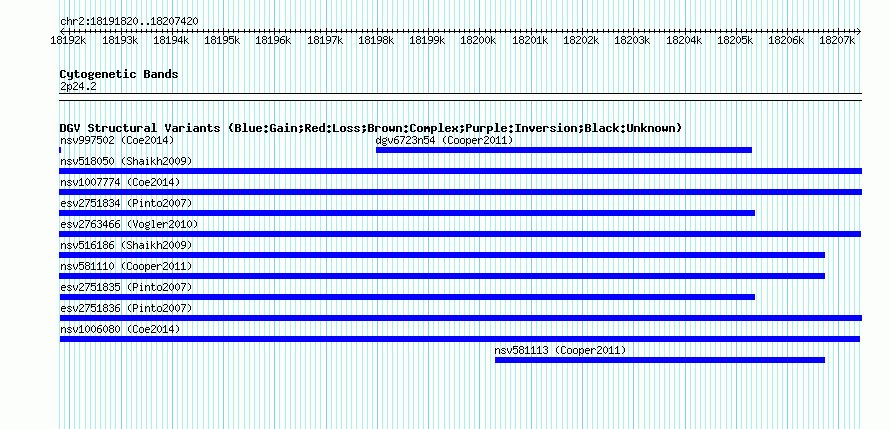Open variant label esv2751836 (Pinto2007)

tap(126, 308)
